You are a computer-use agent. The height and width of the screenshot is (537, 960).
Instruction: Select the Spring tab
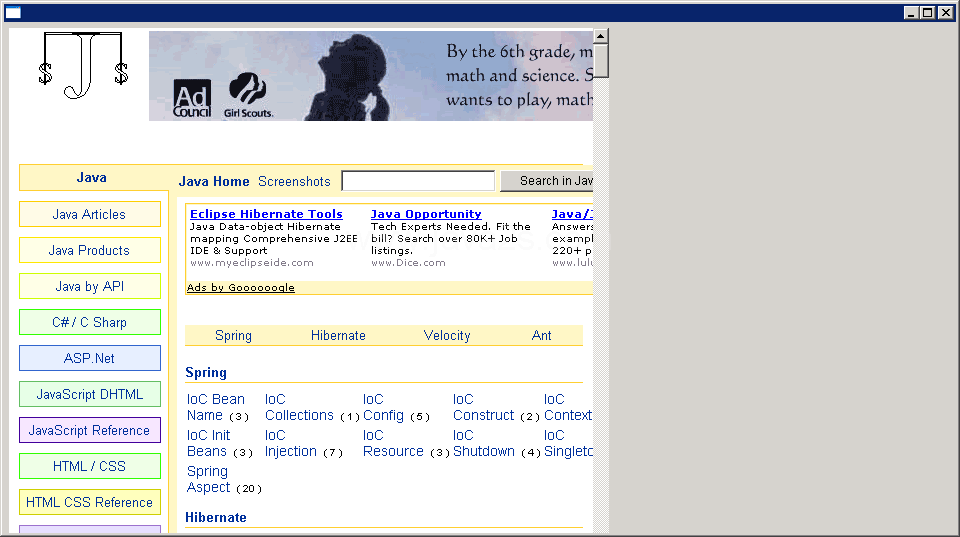233,336
